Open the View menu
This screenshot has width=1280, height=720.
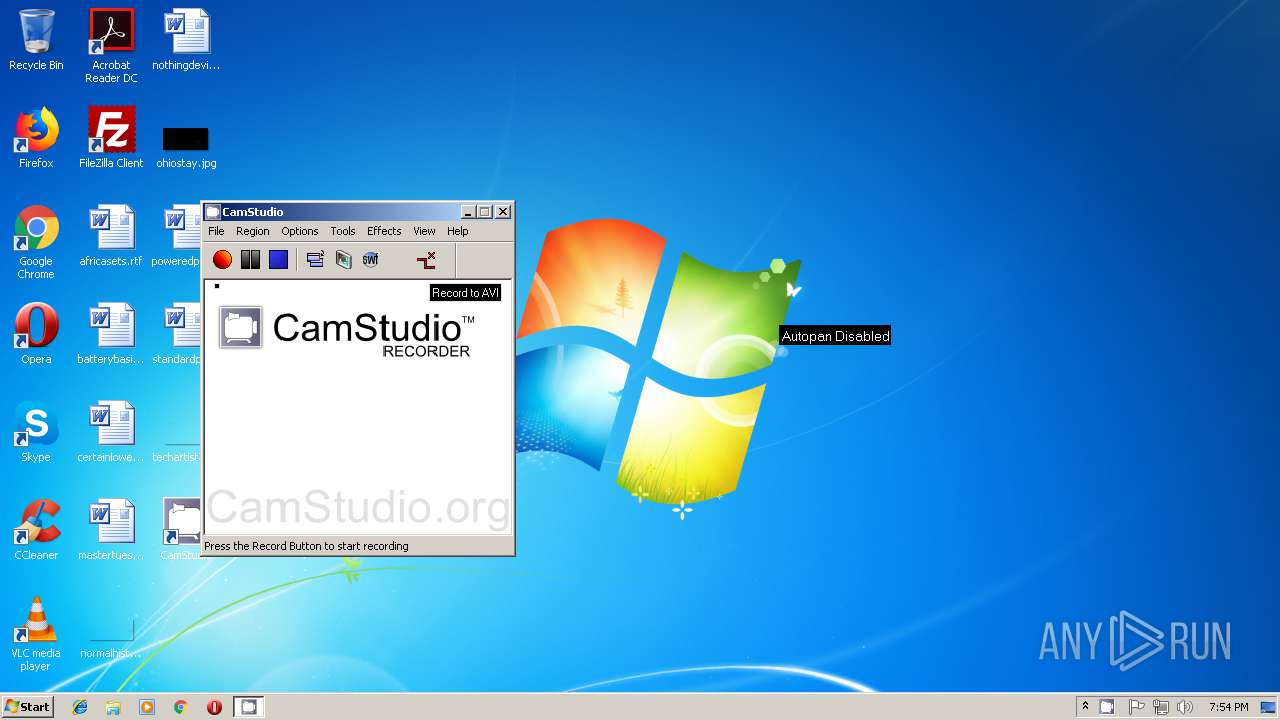(x=424, y=231)
